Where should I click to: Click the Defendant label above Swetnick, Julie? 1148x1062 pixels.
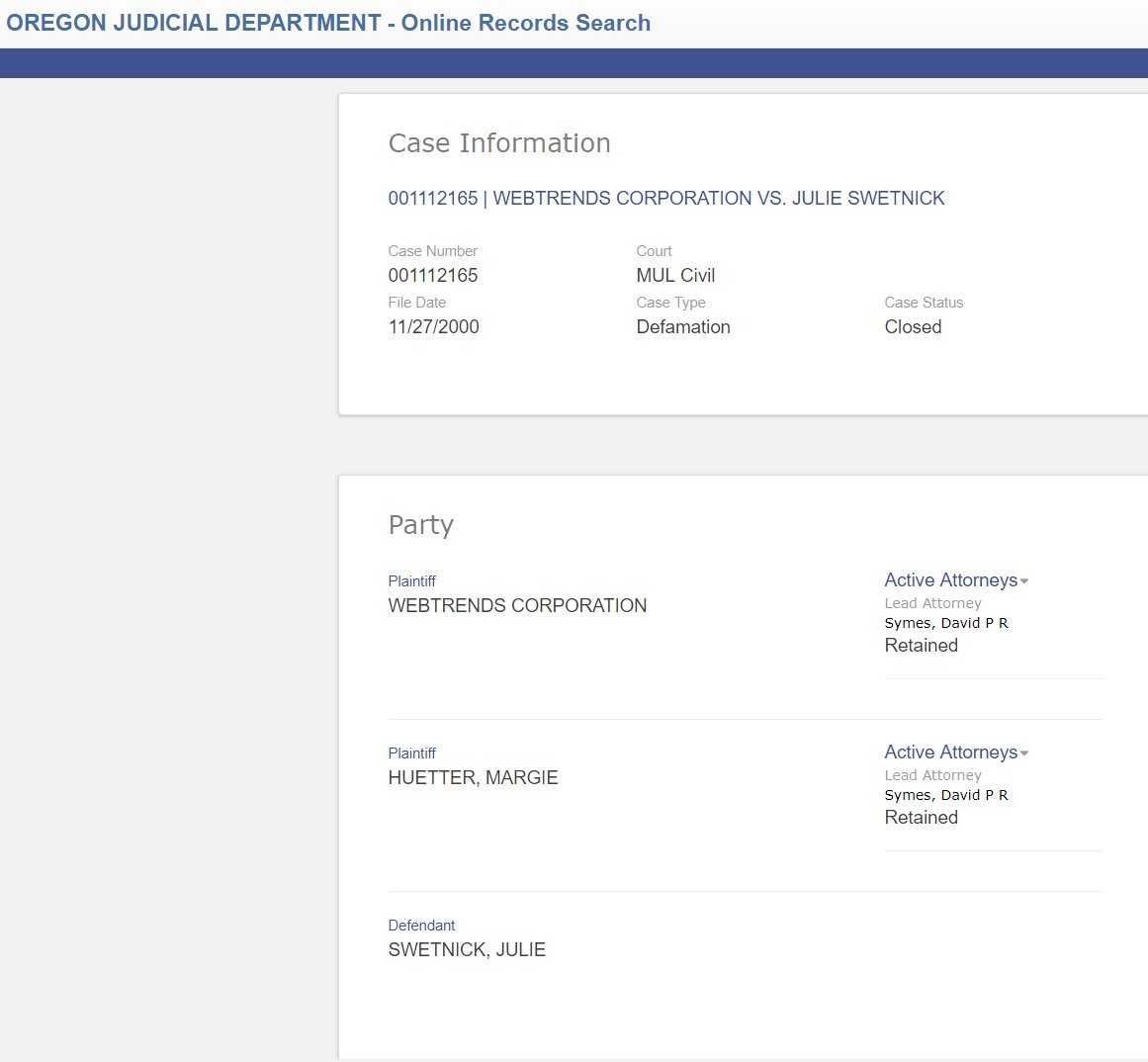[421, 926]
